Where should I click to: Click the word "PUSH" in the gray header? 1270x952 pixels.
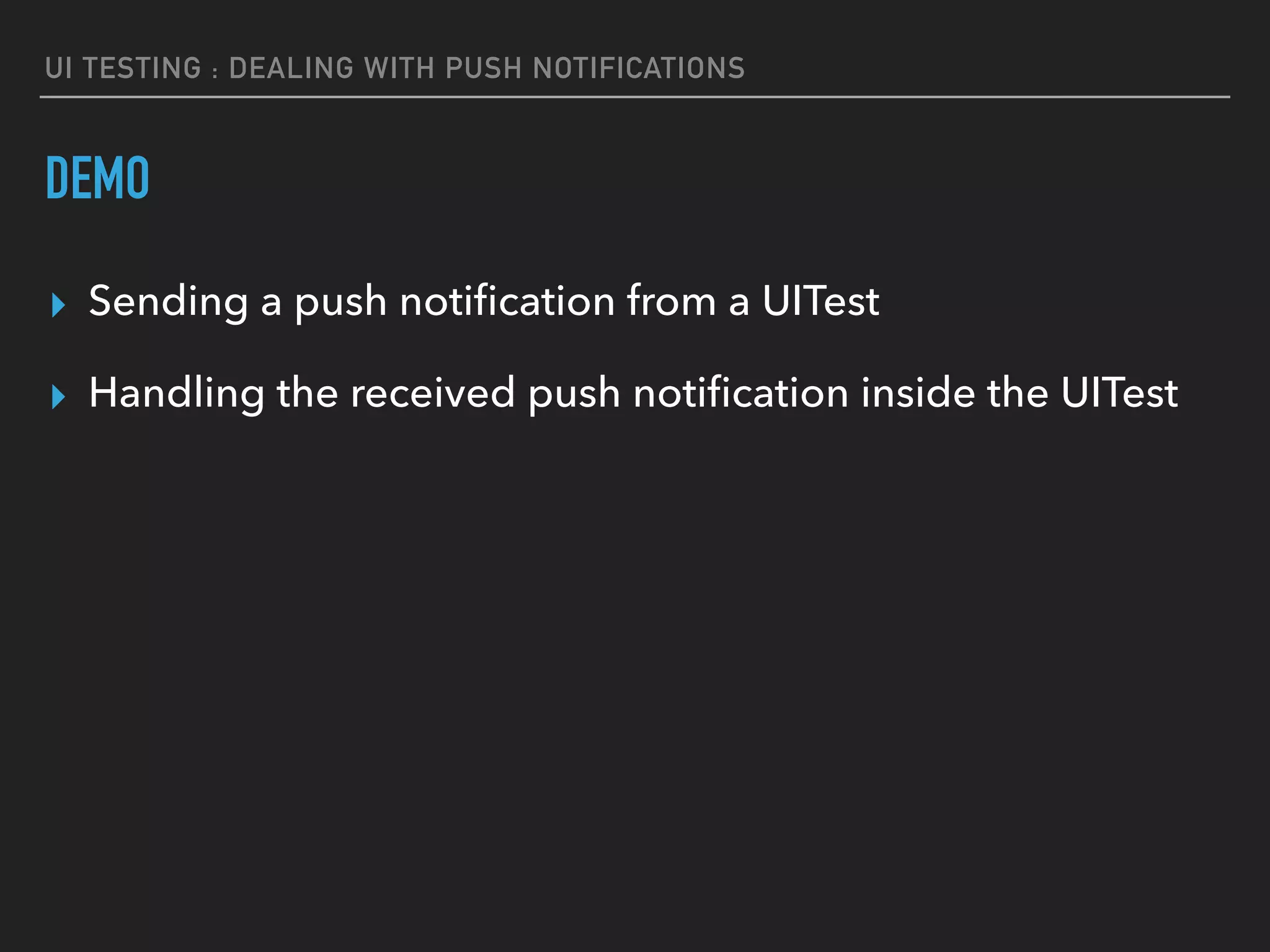[x=484, y=68]
